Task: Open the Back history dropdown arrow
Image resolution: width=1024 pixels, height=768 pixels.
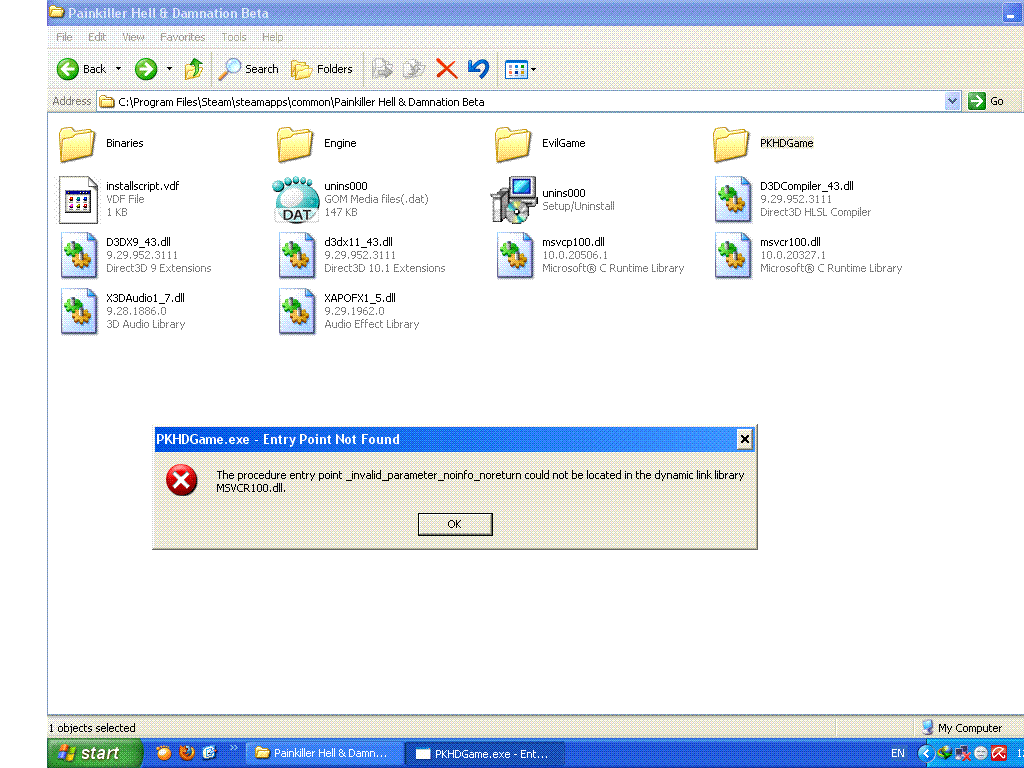Action: (x=118, y=69)
